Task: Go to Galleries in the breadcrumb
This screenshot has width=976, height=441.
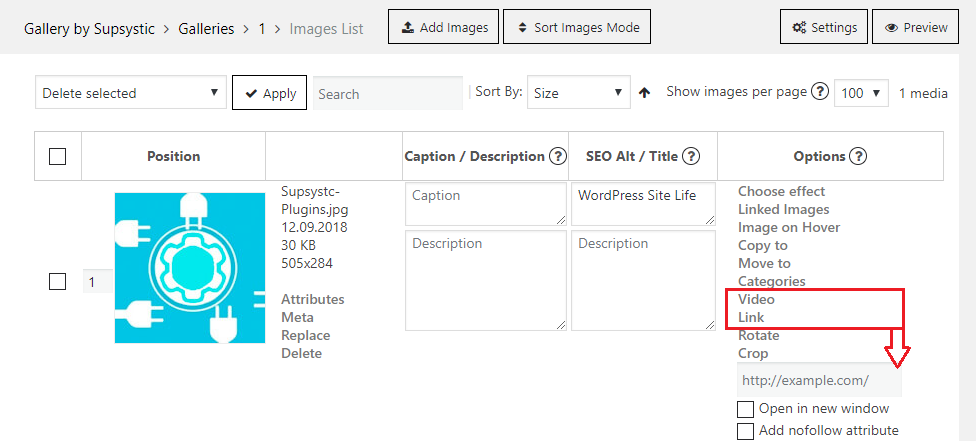Action: [x=206, y=29]
